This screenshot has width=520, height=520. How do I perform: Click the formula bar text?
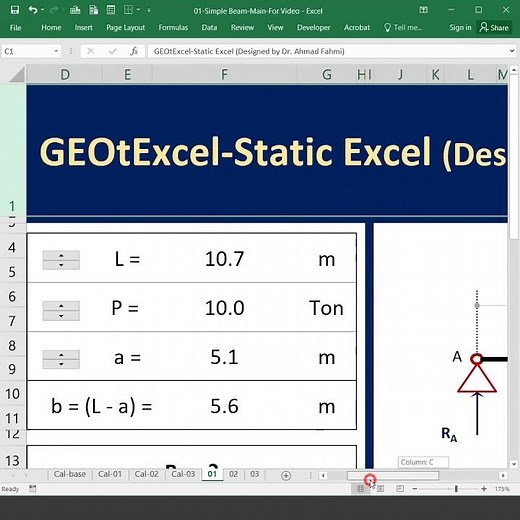point(249,51)
